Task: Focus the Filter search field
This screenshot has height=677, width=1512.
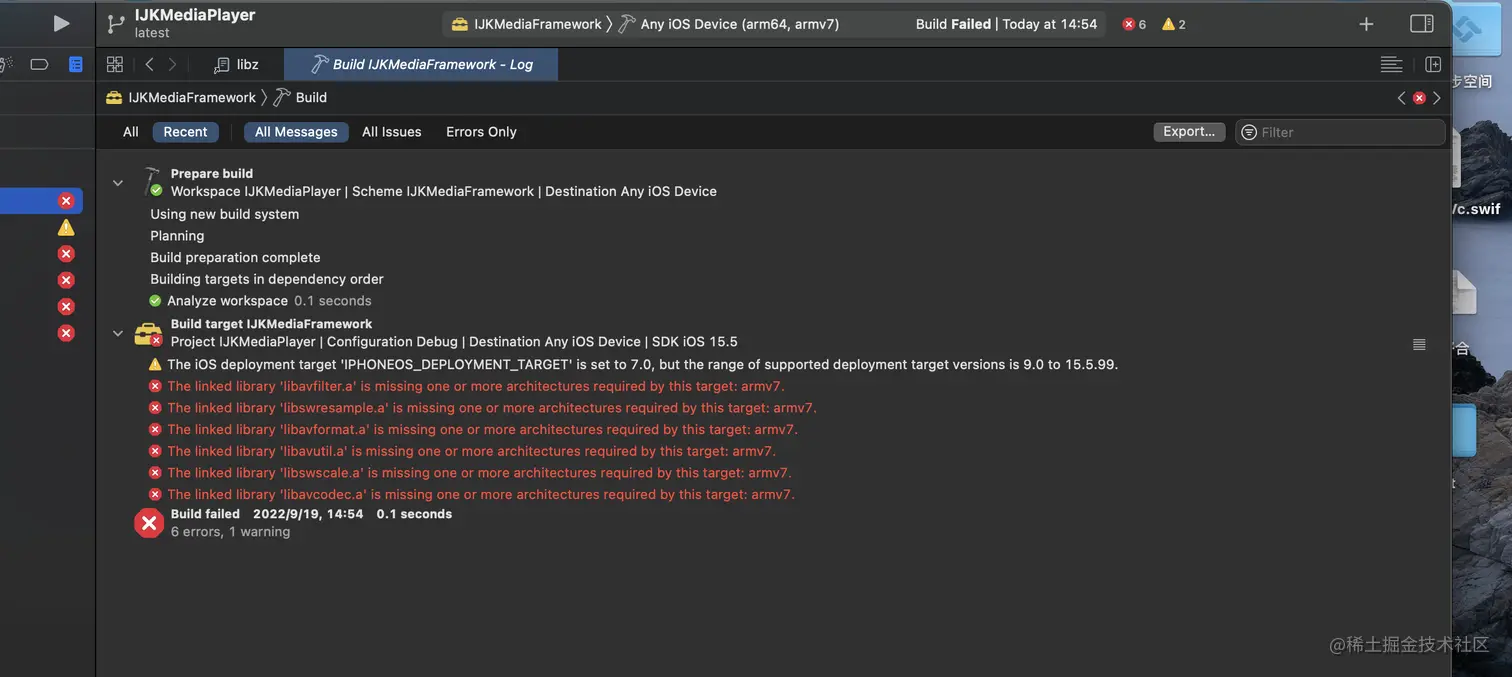Action: [1340, 132]
